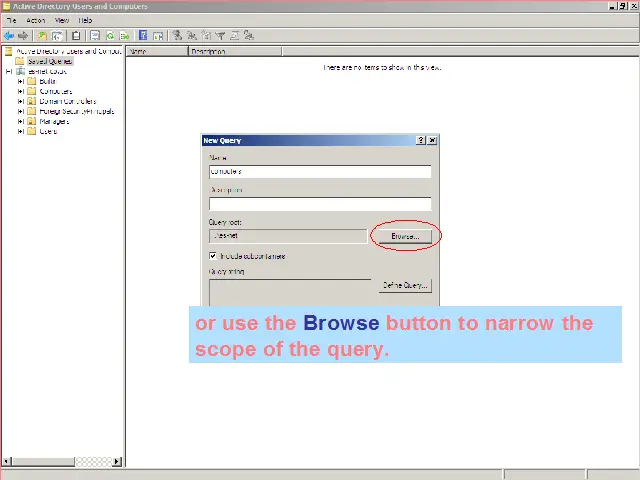Click the Name input field
Viewport: 640px width, 480px height.
(x=320, y=172)
